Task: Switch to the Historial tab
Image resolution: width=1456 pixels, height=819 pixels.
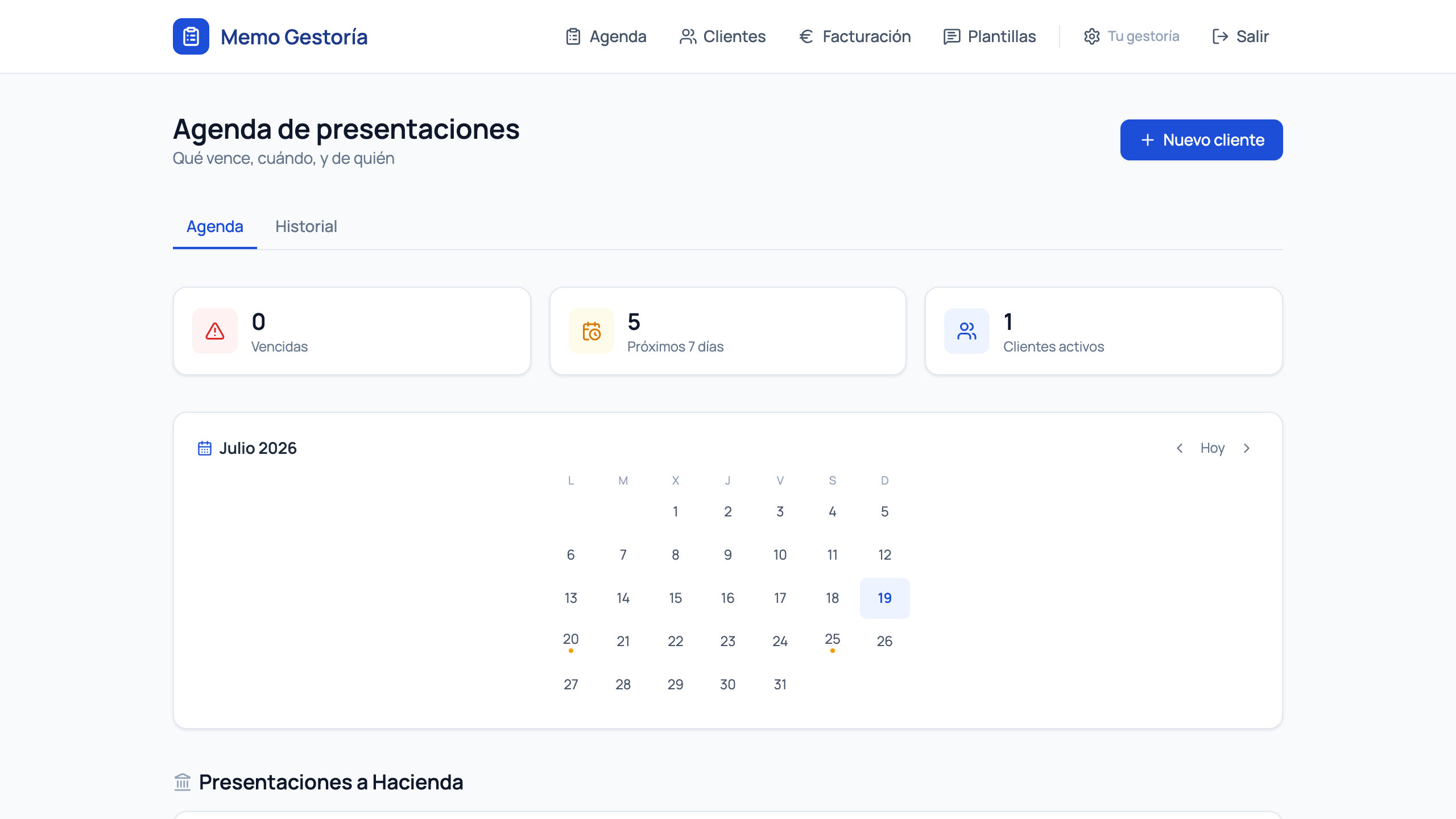Action: pyautogui.click(x=306, y=226)
